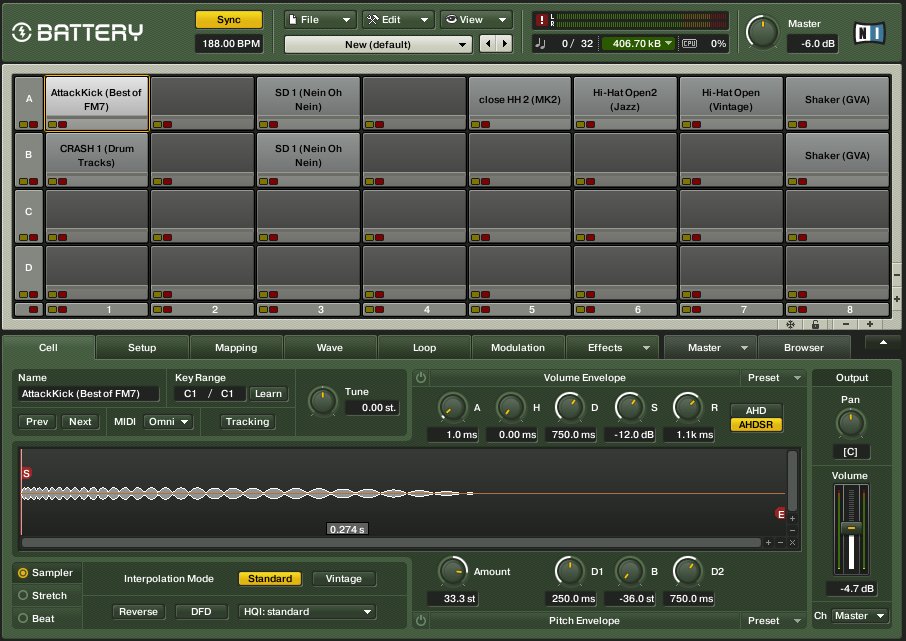Switch to the Modulation tab
This screenshot has width=906, height=641.
(x=518, y=348)
